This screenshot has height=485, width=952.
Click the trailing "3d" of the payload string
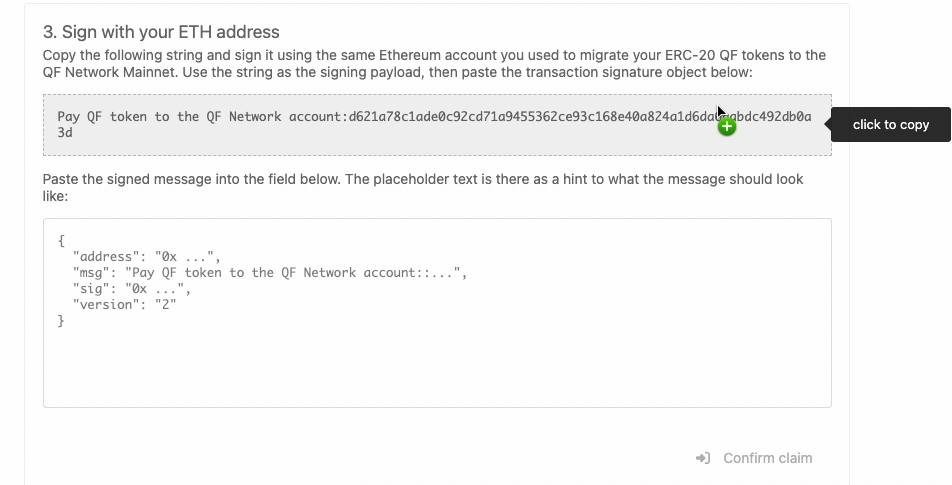[65, 133]
